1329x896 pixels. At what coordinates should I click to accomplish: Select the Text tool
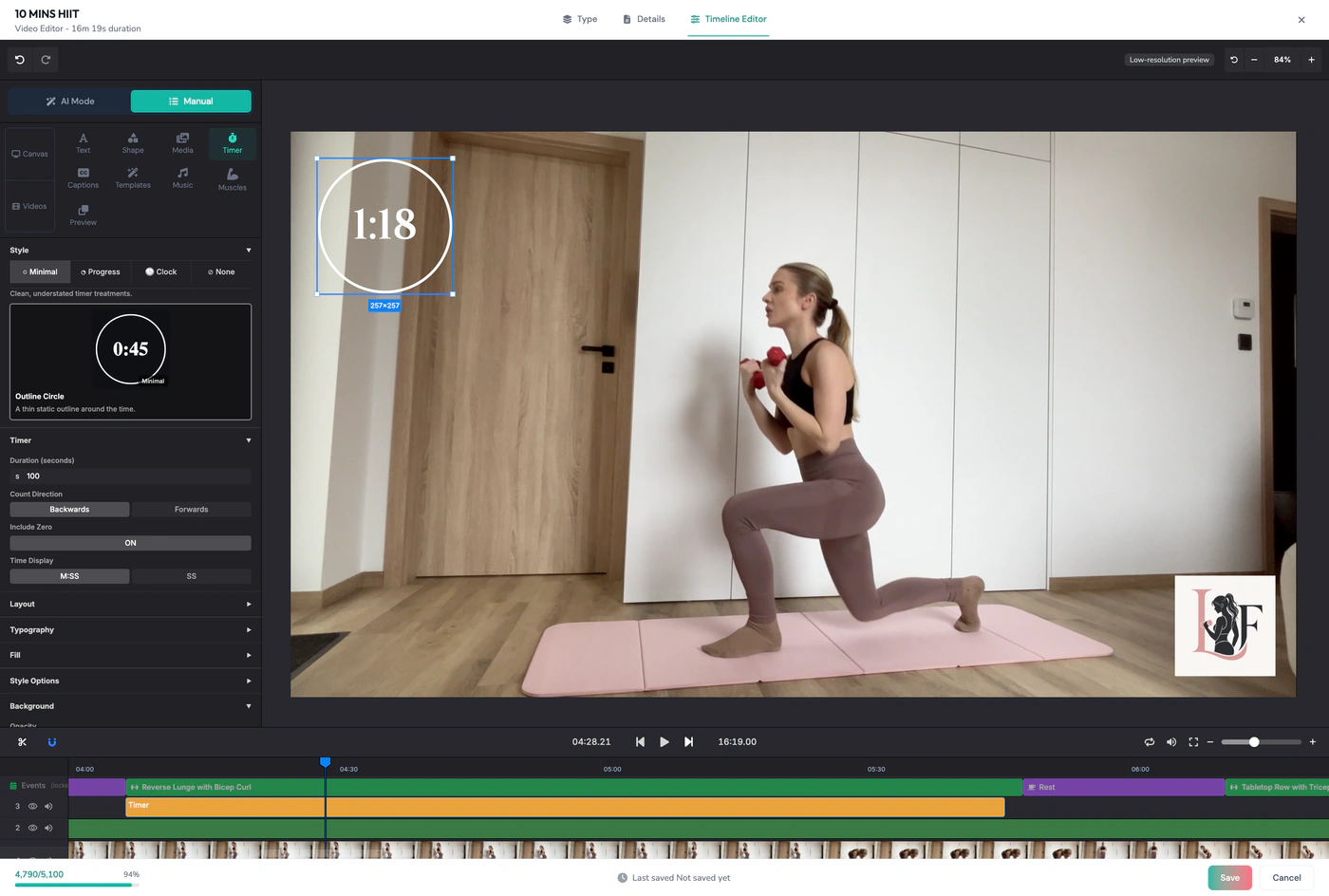84,143
